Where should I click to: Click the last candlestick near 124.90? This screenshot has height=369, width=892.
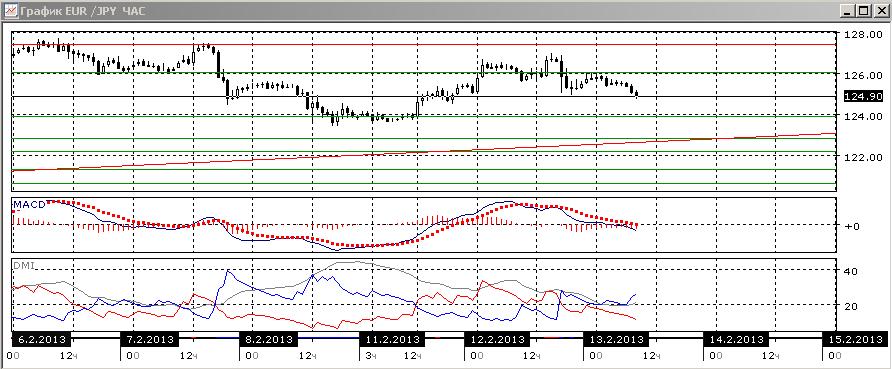pos(637,93)
